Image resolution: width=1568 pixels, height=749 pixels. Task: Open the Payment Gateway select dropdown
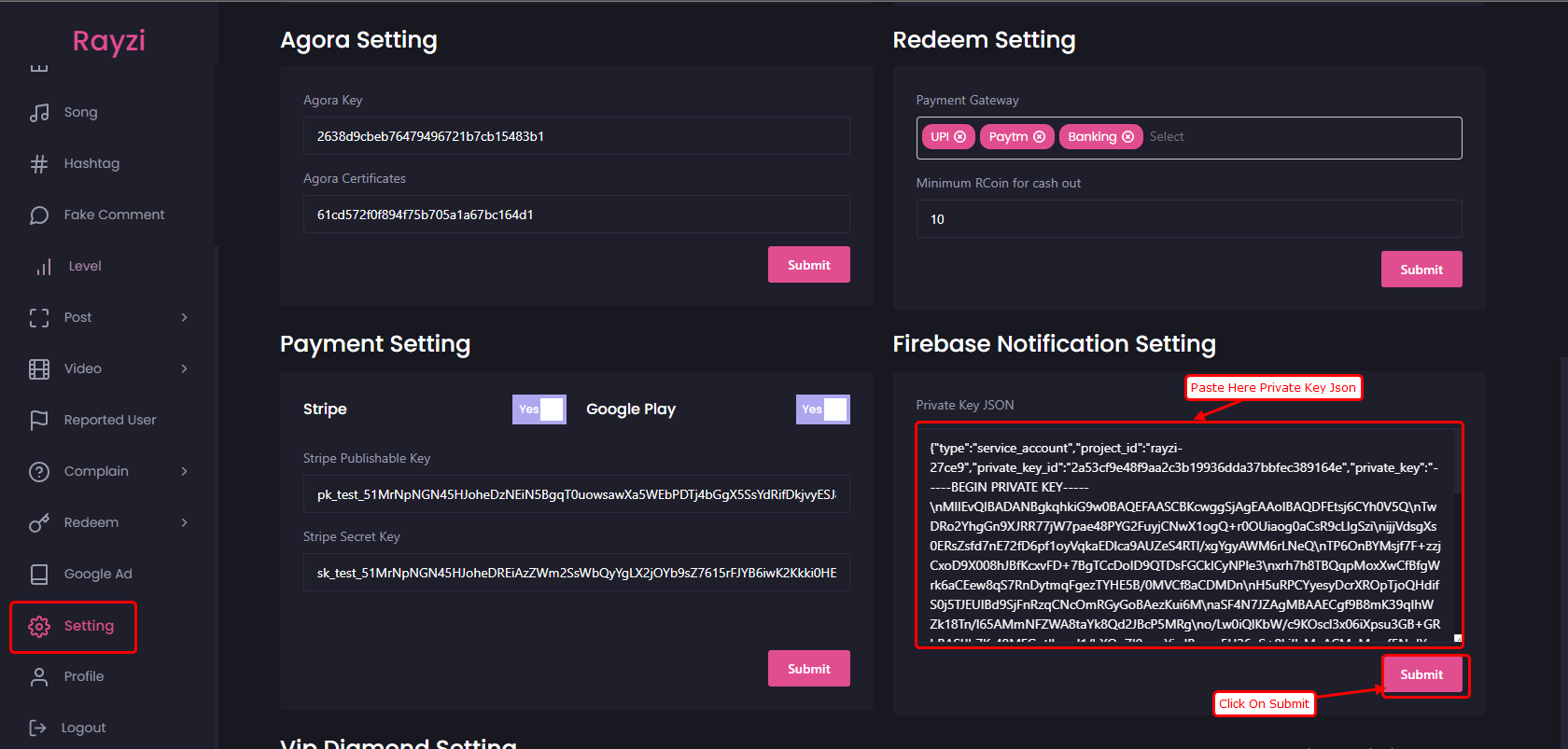1297,137
